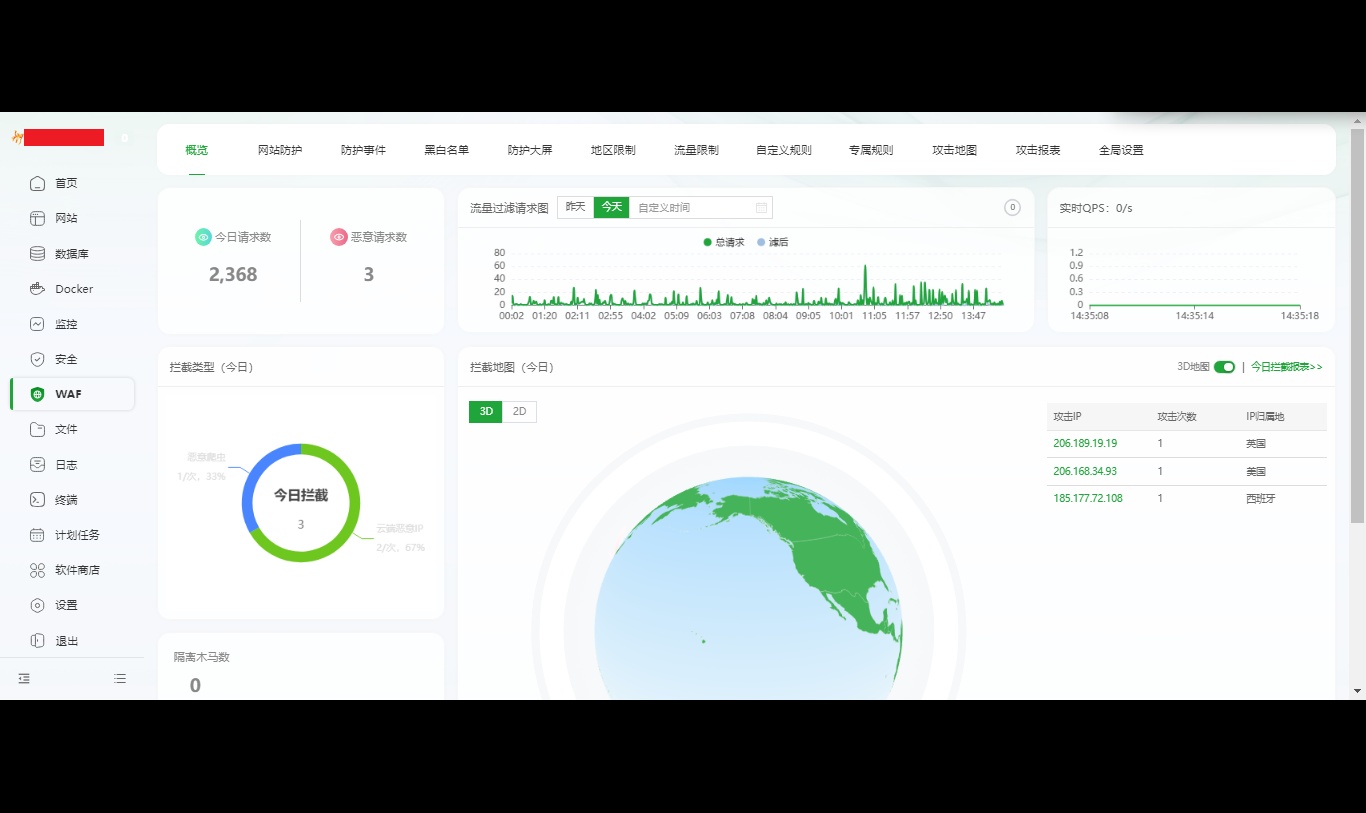
Task: Click attack IP 185.177.72.108
Action: (x=1088, y=498)
